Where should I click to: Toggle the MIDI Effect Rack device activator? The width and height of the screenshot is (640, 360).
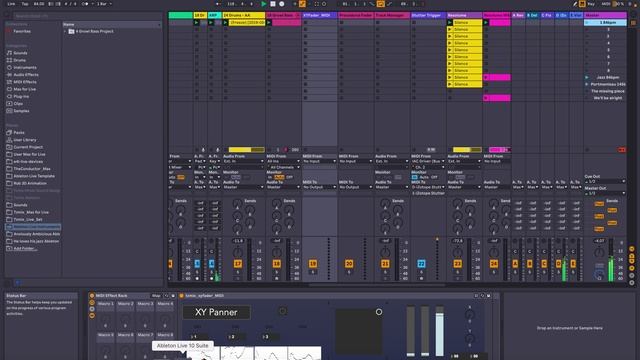point(92,296)
